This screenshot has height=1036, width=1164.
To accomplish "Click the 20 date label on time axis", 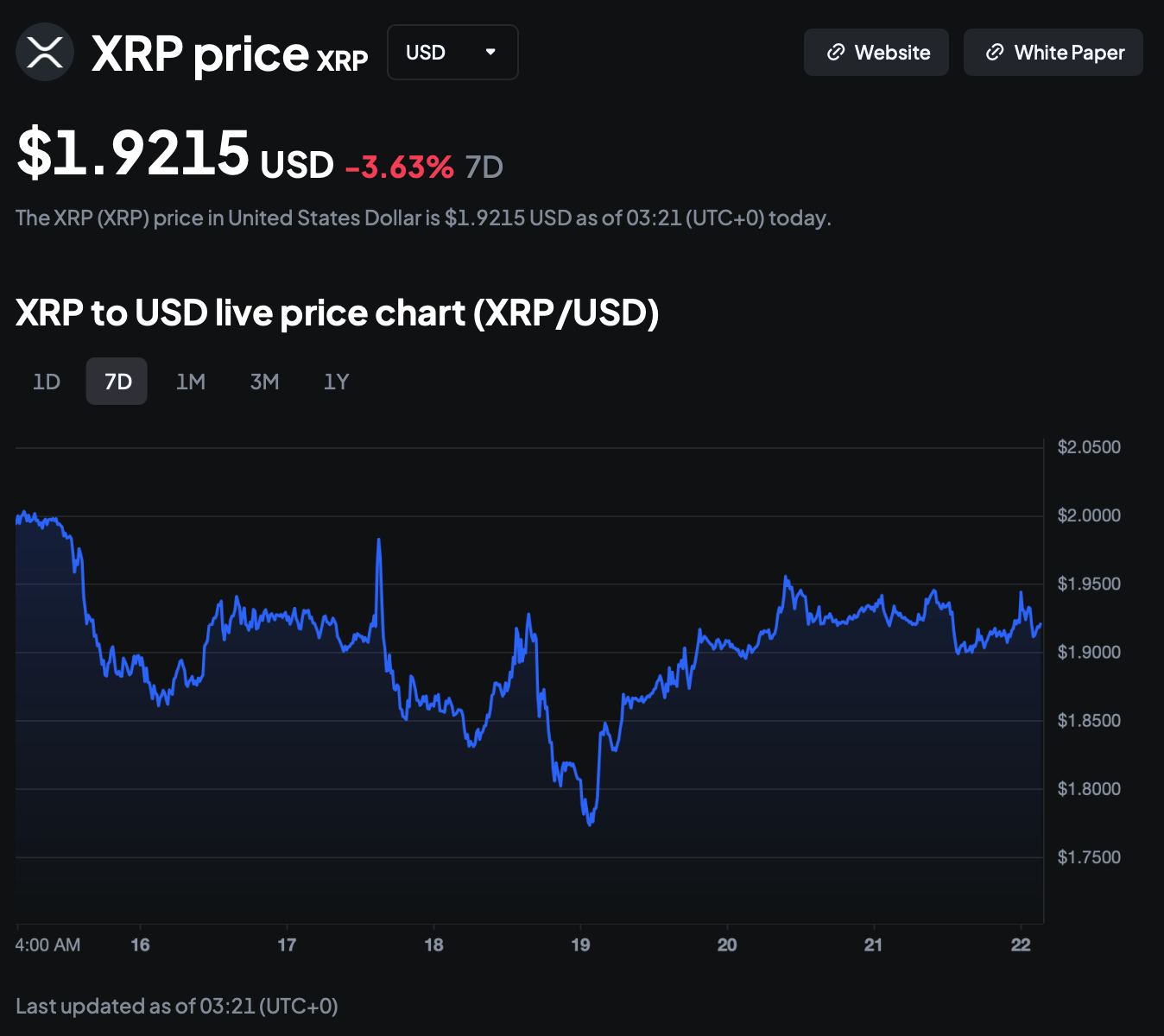I will tap(727, 944).
